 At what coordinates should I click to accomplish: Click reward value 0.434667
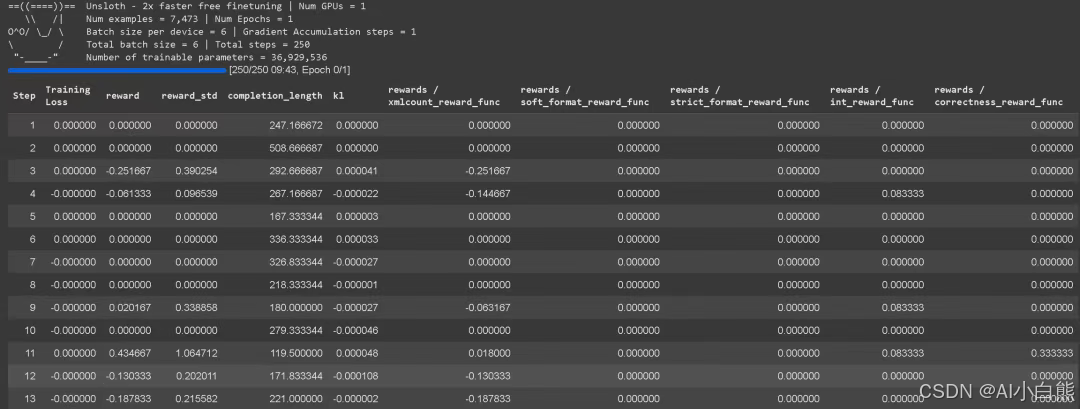coord(129,353)
